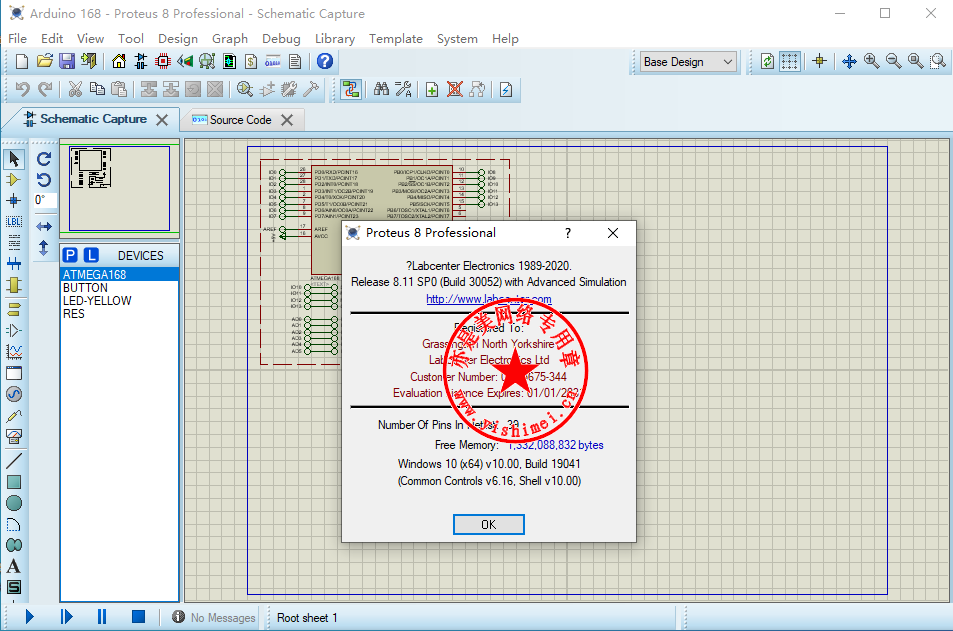This screenshot has height=631, width=953.
Task: Select the Component Mode tool
Action: tap(13, 180)
